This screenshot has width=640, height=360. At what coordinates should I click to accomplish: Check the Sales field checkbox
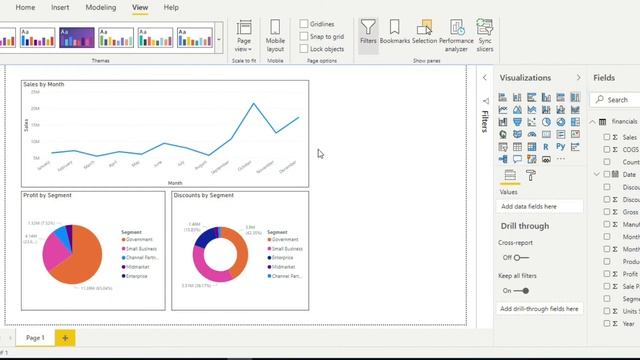click(x=607, y=137)
